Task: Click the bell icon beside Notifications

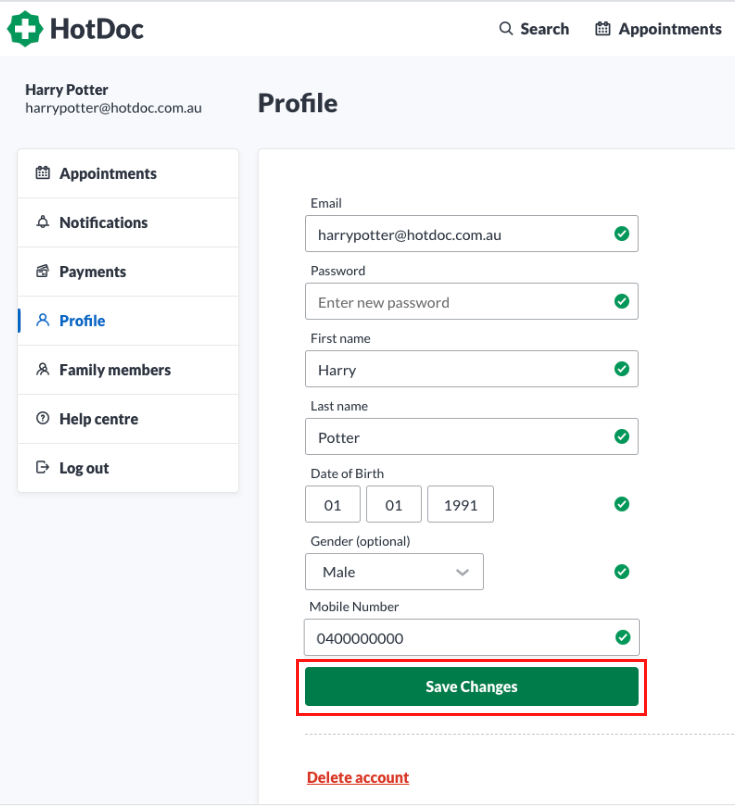Action: [43, 222]
